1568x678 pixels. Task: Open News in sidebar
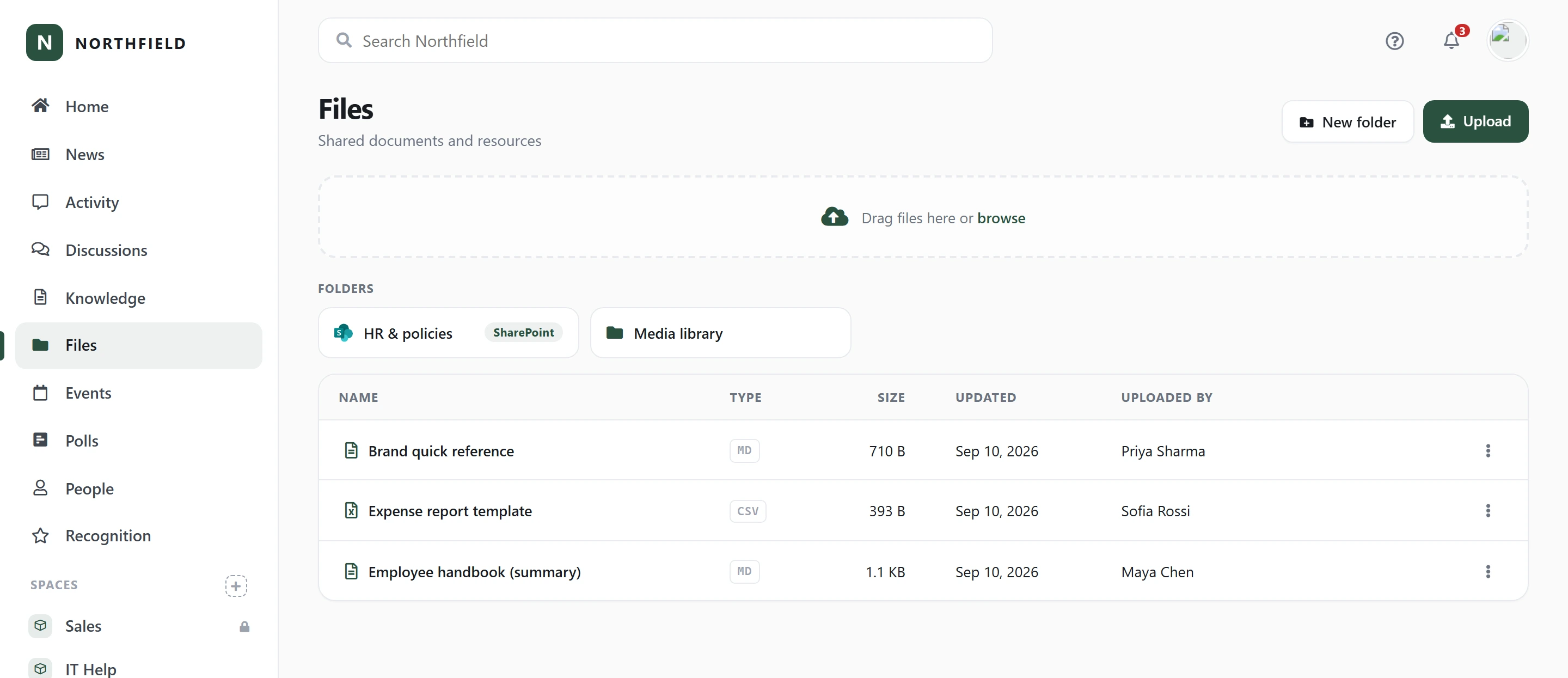pyautogui.click(x=139, y=155)
